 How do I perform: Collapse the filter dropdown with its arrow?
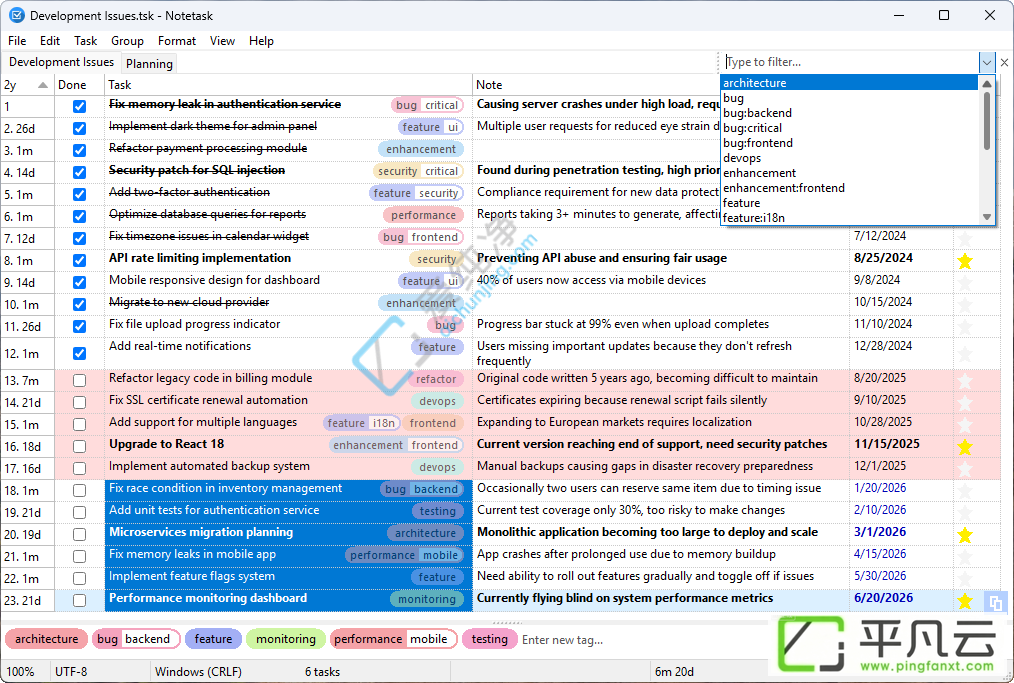[986, 63]
